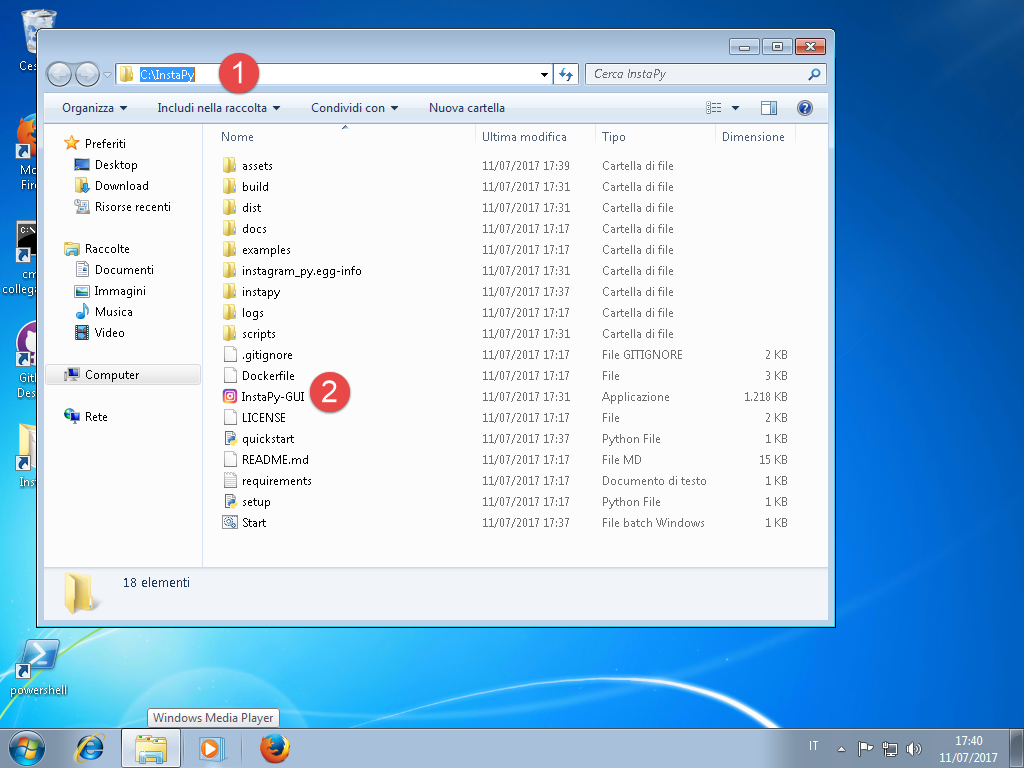Viewport: 1024px width, 768px height.
Task: Select the scripts folder icon
Action: point(229,333)
